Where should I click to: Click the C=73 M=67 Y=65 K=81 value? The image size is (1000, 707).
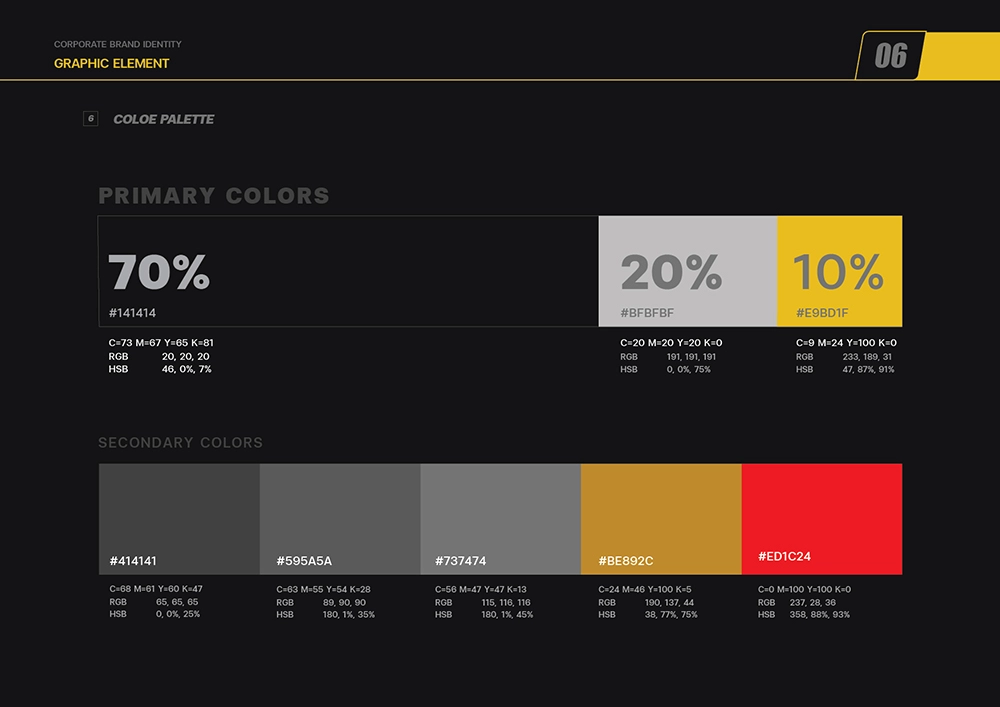pyautogui.click(x=161, y=343)
